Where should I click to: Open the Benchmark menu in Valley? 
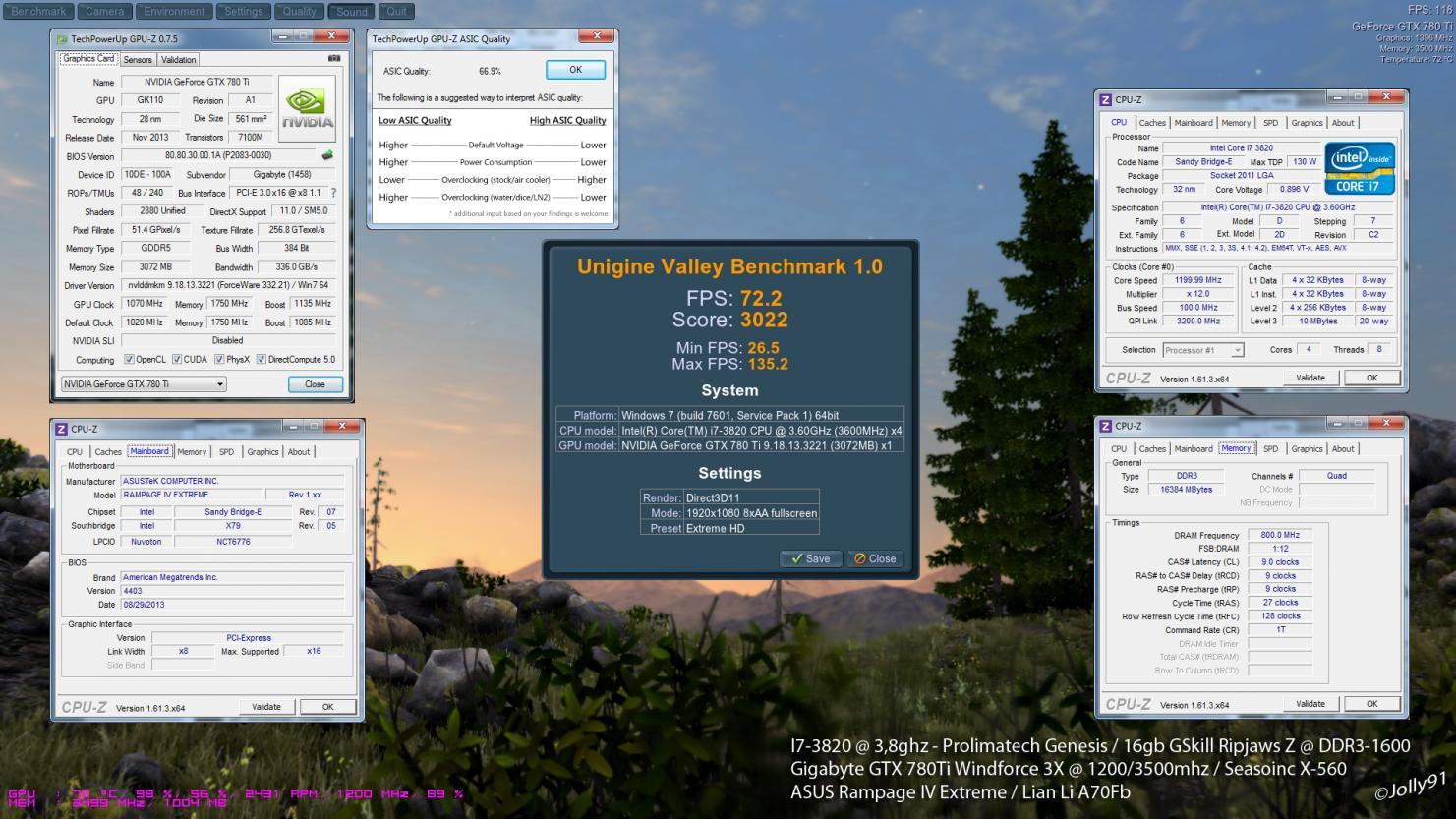tap(38, 12)
